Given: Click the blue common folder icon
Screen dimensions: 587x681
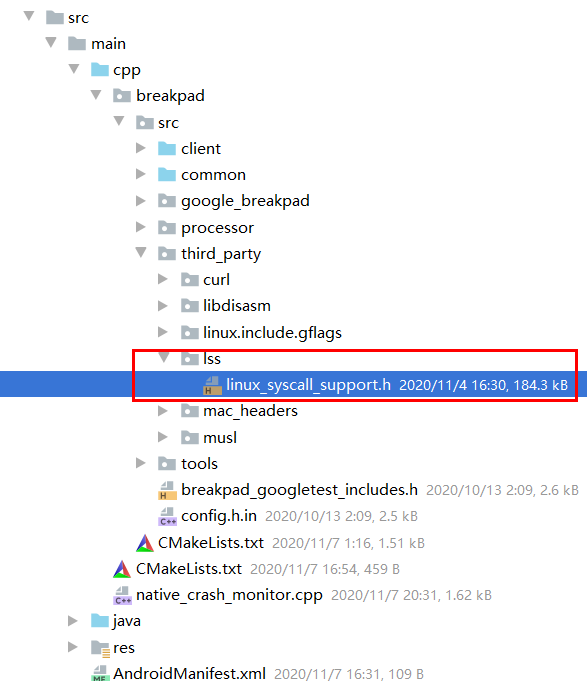Looking at the screenshot, I should [x=167, y=175].
